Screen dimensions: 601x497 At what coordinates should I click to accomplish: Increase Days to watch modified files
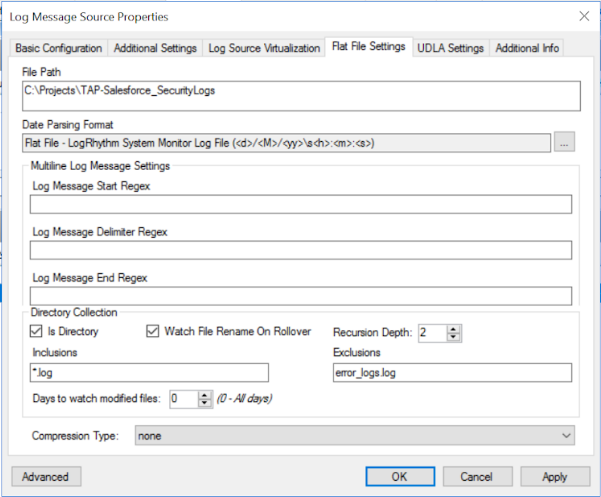206,394
